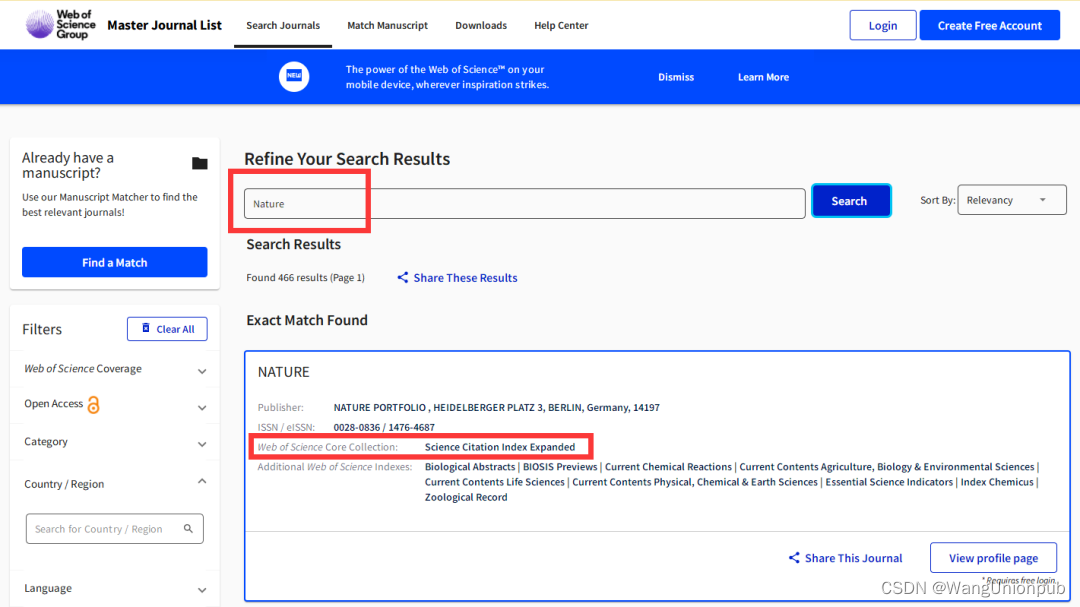Expand the Open Access filter
Viewport: 1080px width, 607px height.
(202, 408)
